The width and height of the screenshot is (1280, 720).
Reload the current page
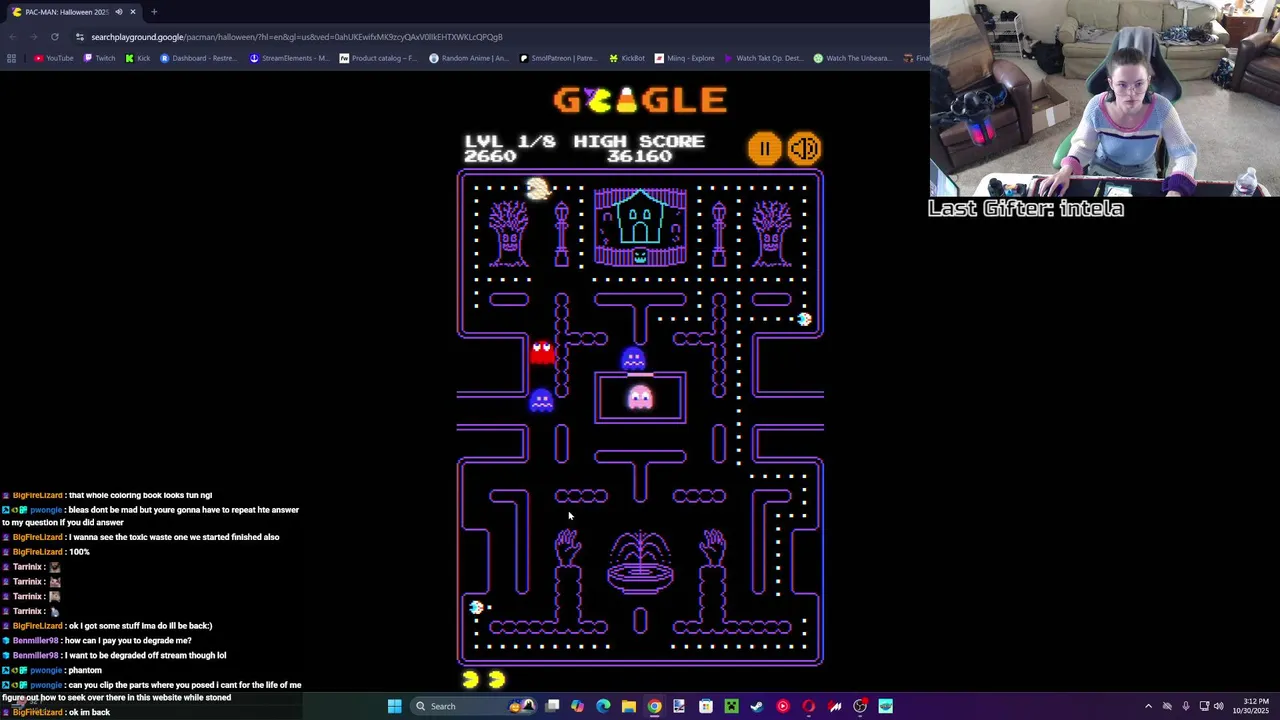pyautogui.click(x=55, y=37)
